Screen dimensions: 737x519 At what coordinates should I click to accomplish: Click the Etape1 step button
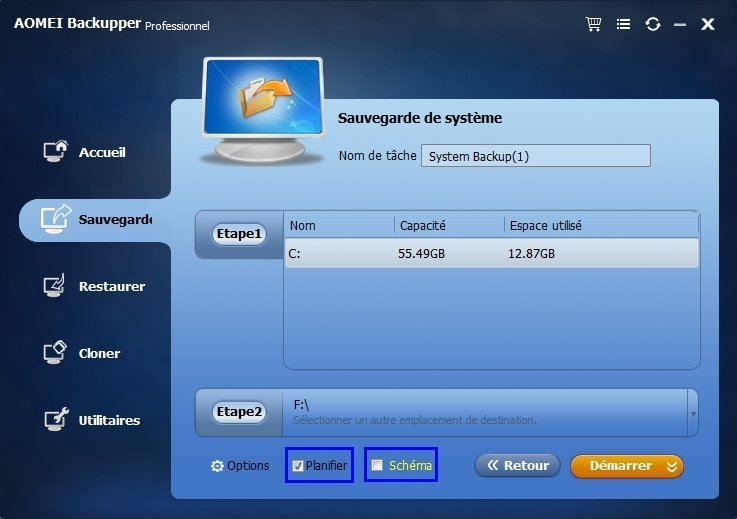point(239,234)
